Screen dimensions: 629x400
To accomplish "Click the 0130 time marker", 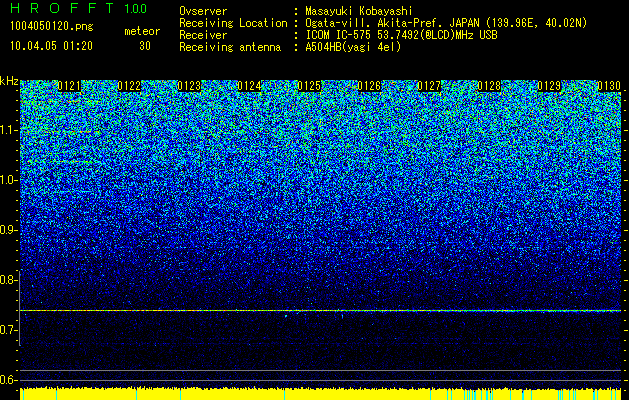I will [x=609, y=86].
